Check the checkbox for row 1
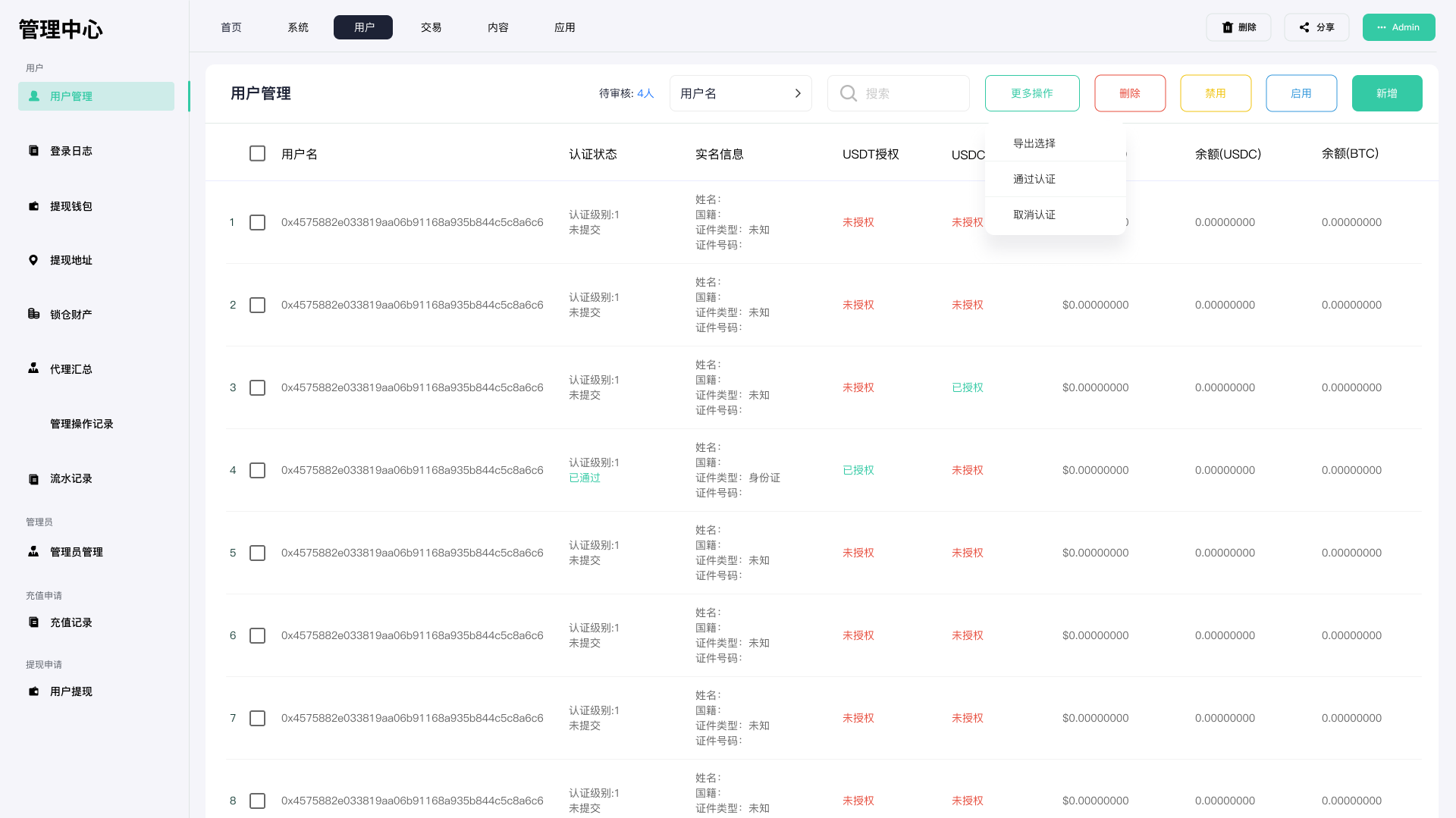Viewport: 1456px width, 818px height. pyautogui.click(x=258, y=223)
